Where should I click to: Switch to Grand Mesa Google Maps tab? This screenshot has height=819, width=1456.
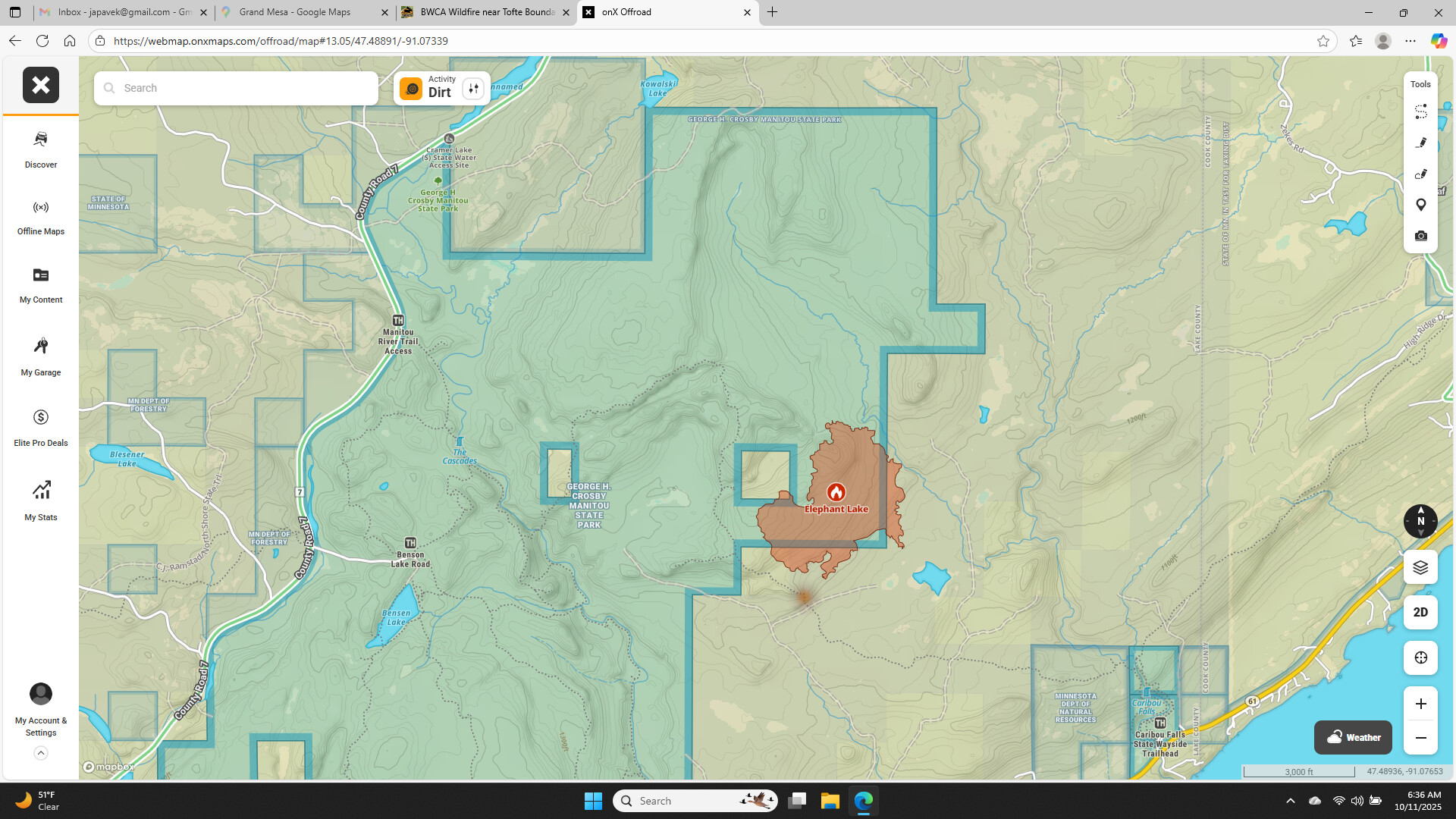tap(294, 12)
